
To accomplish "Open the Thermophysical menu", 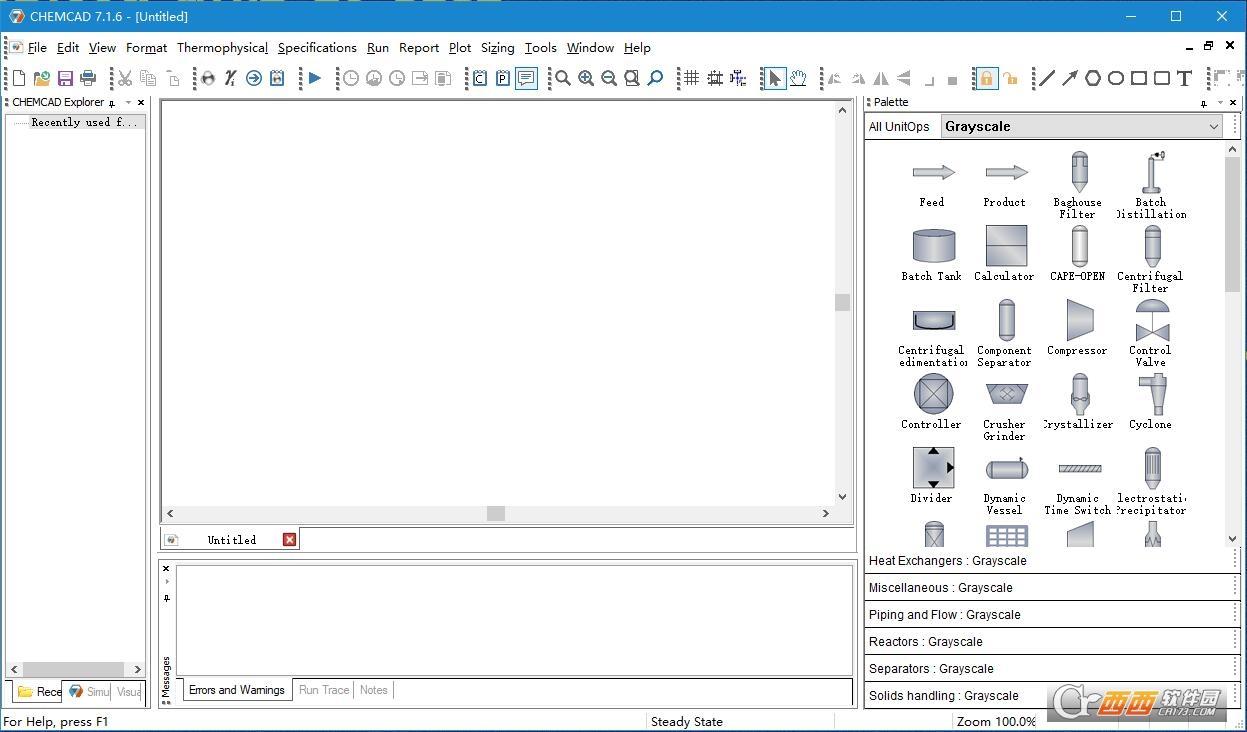I will coord(222,47).
